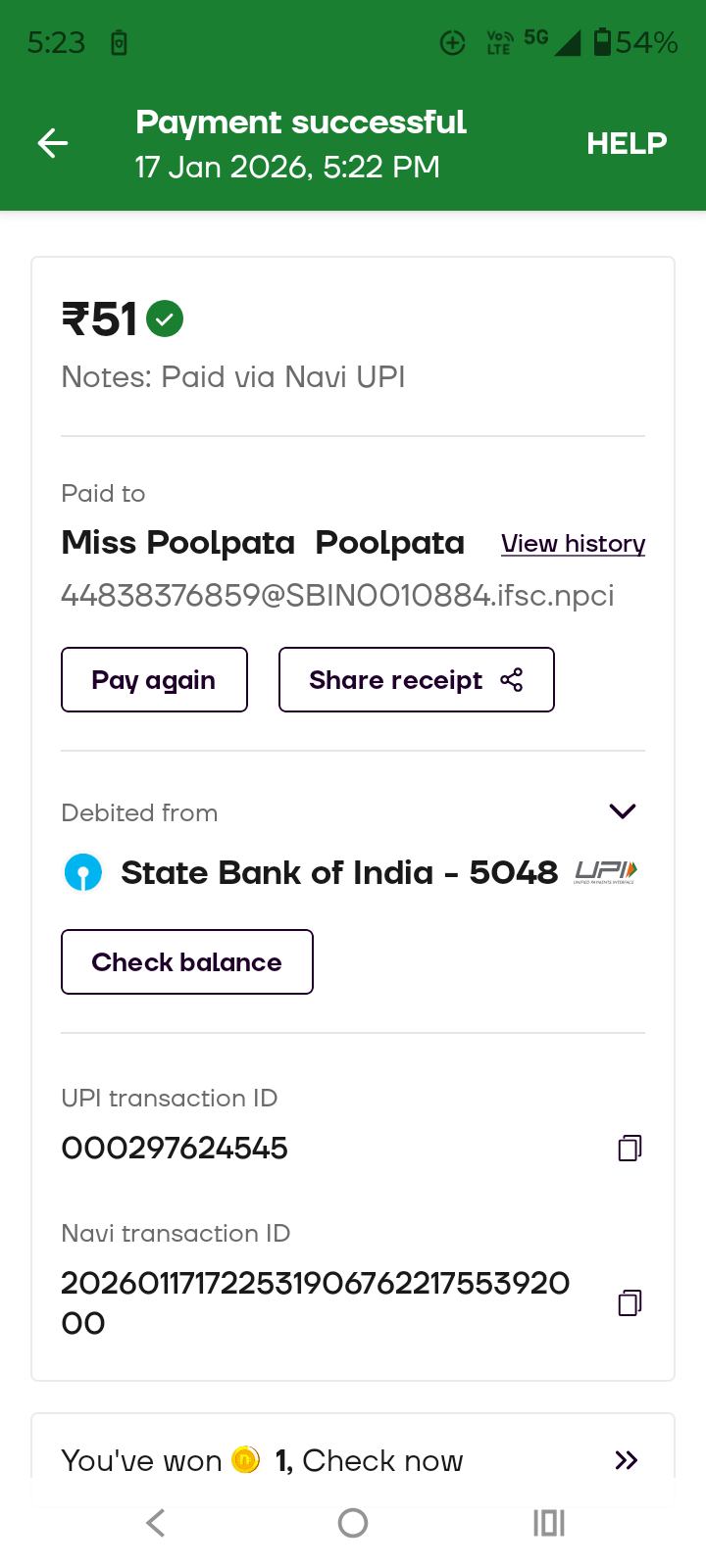
Task: Tap the gold coin reward icon
Action: pos(245,1460)
